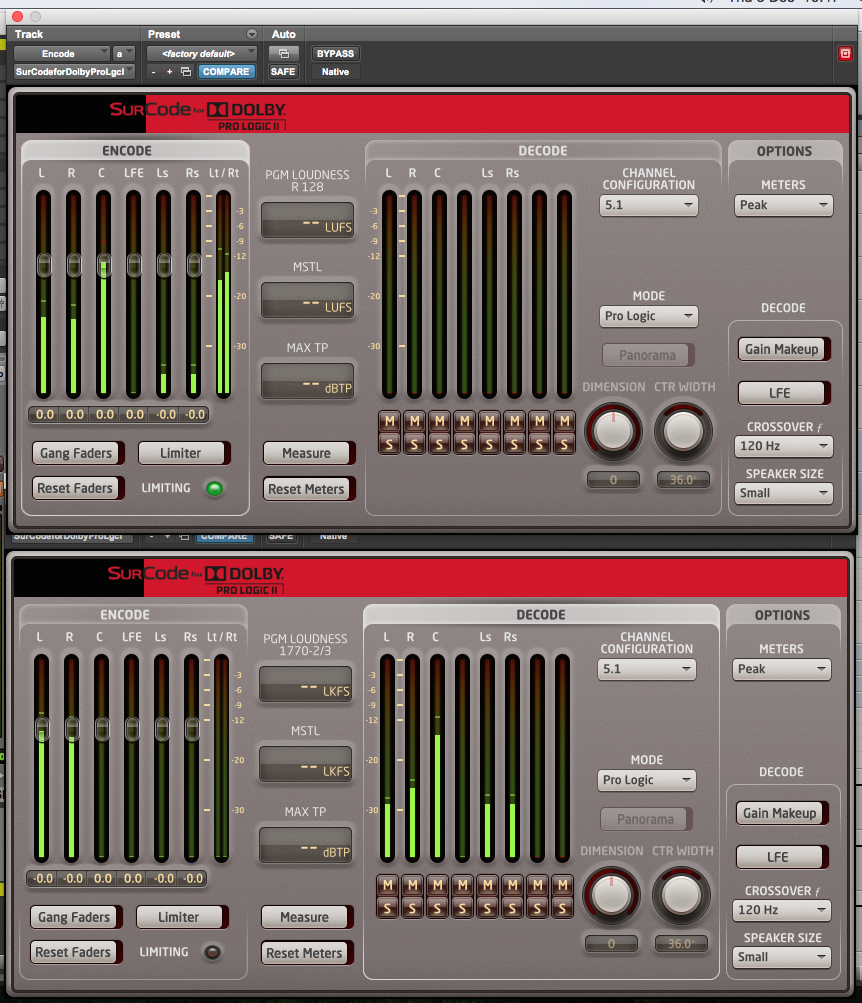Solo the C decode channel in top plugin
The width and height of the screenshot is (862, 1003).
click(x=439, y=443)
